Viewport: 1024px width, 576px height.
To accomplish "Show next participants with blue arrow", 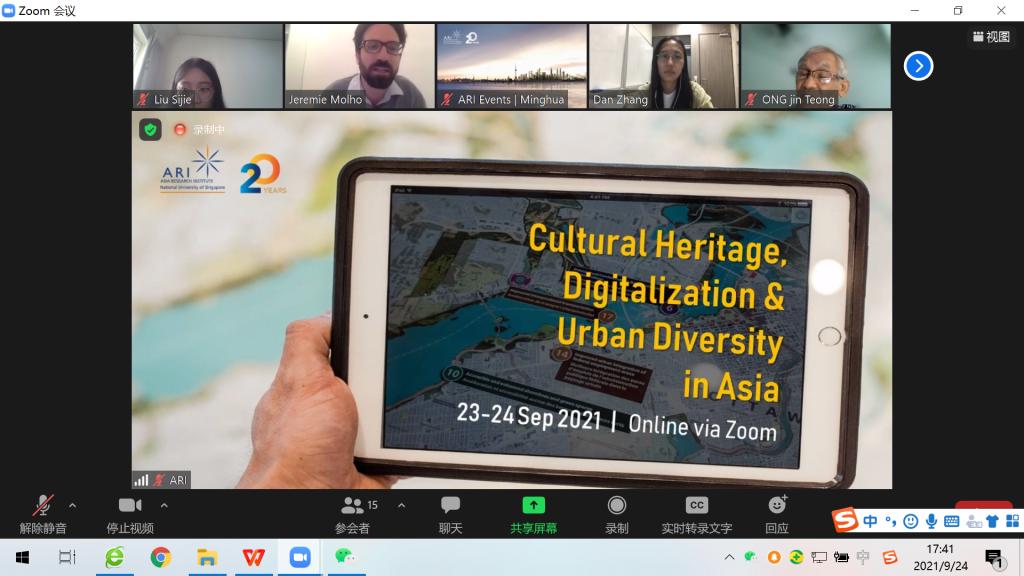I will 918,66.
